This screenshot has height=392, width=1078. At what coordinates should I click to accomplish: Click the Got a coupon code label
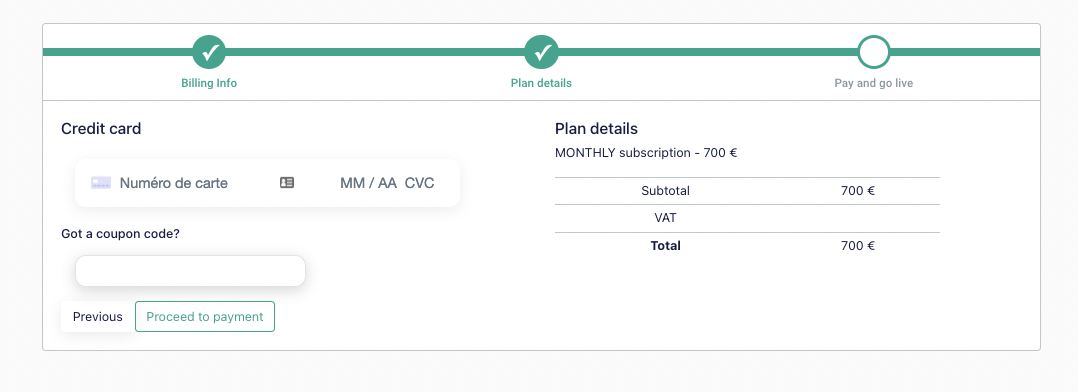tap(120, 234)
